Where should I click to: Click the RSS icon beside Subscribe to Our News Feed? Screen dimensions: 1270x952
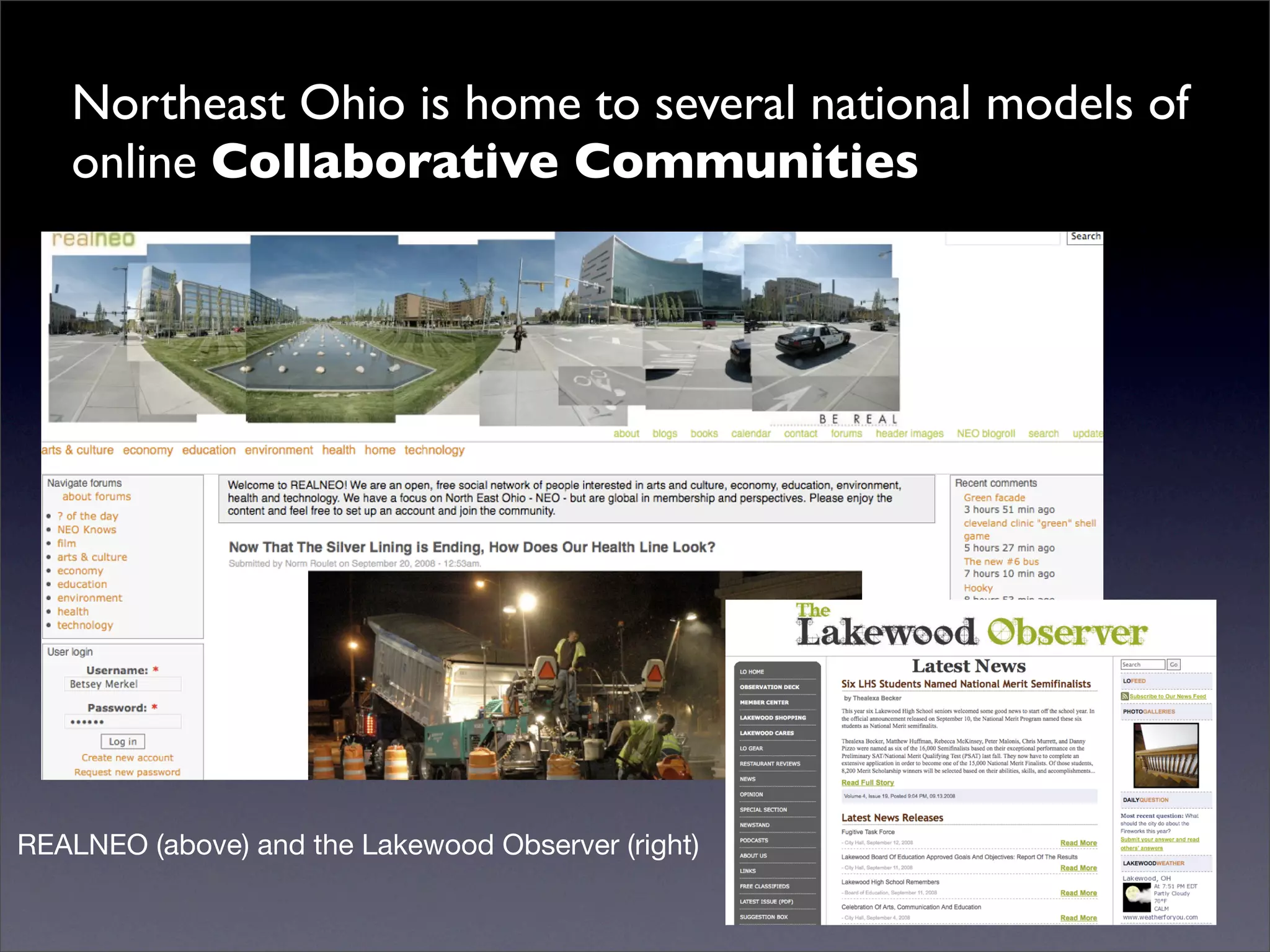pyautogui.click(x=1124, y=697)
